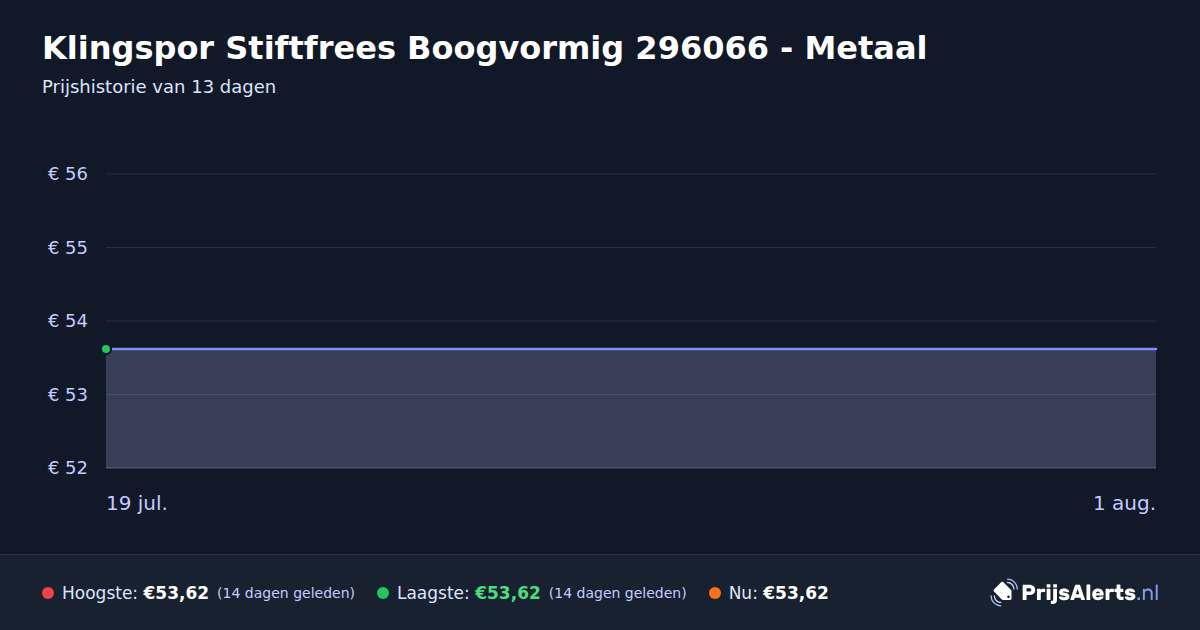The height and width of the screenshot is (630, 1200).
Task: Click the € 54 axis label
Action: (x=68, y=321)
